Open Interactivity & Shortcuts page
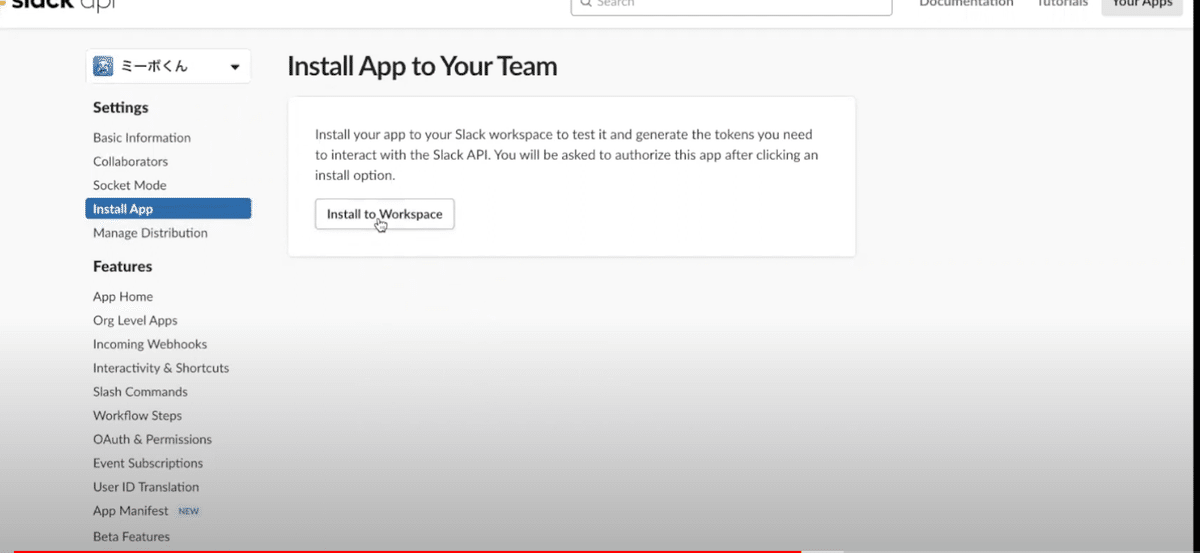The image size is (1200, 553). pyautogui.click(x=161, y=368)
